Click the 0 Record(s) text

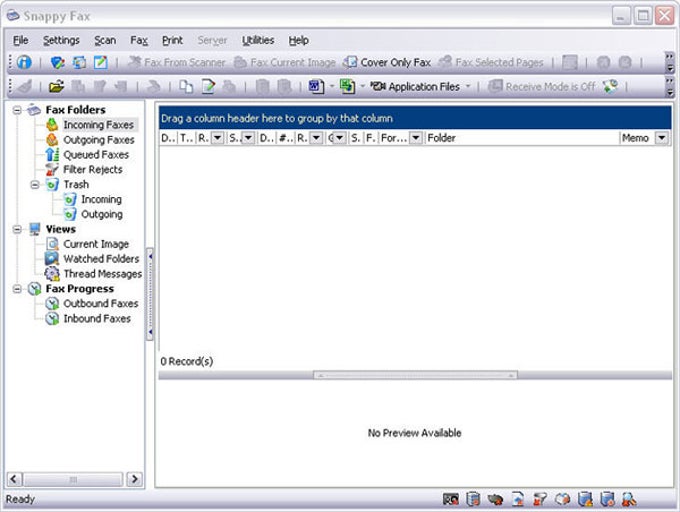tap(186, 361)
